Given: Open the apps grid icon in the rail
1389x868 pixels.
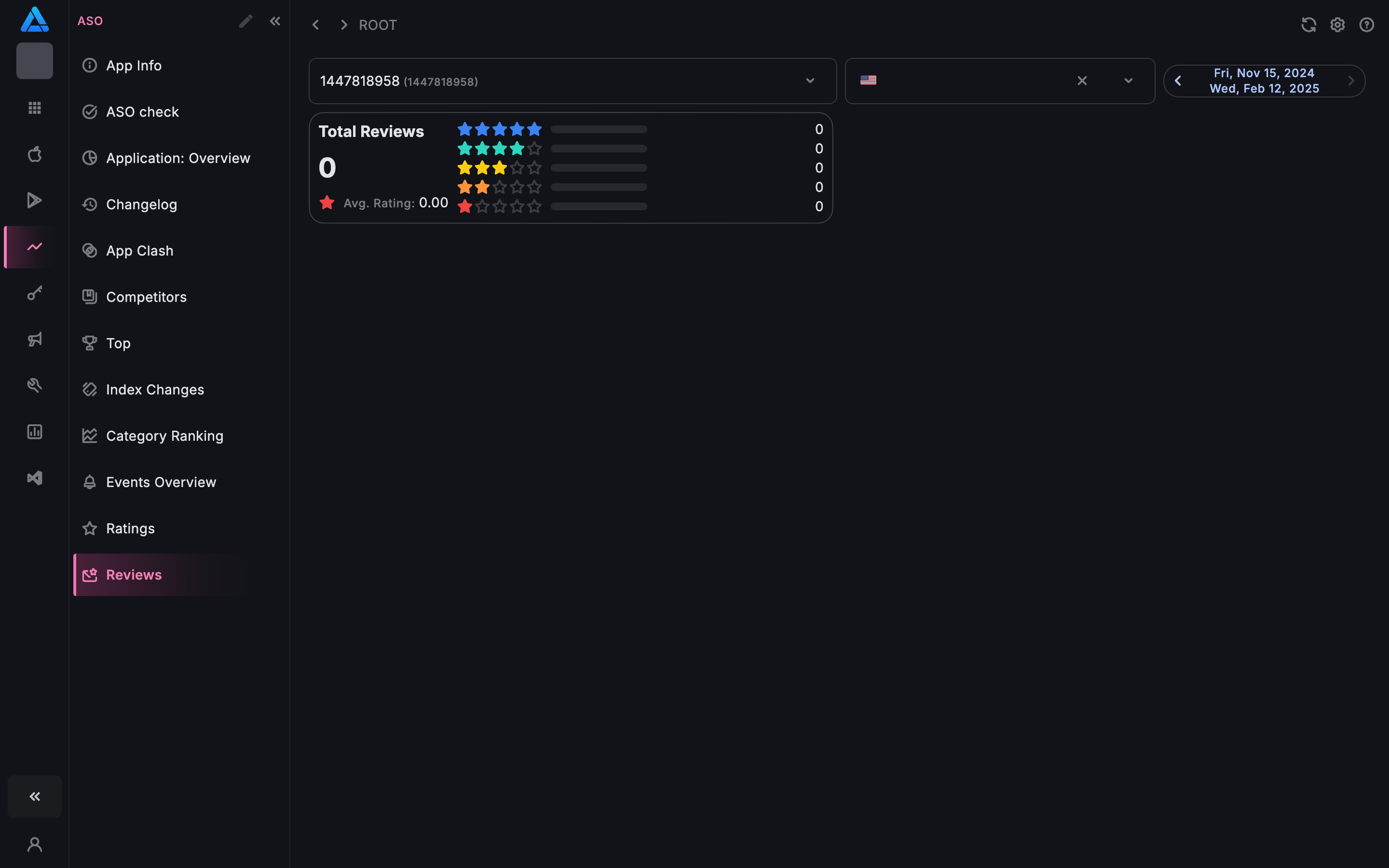Looking at the screenshot, I should pos(34,108).
